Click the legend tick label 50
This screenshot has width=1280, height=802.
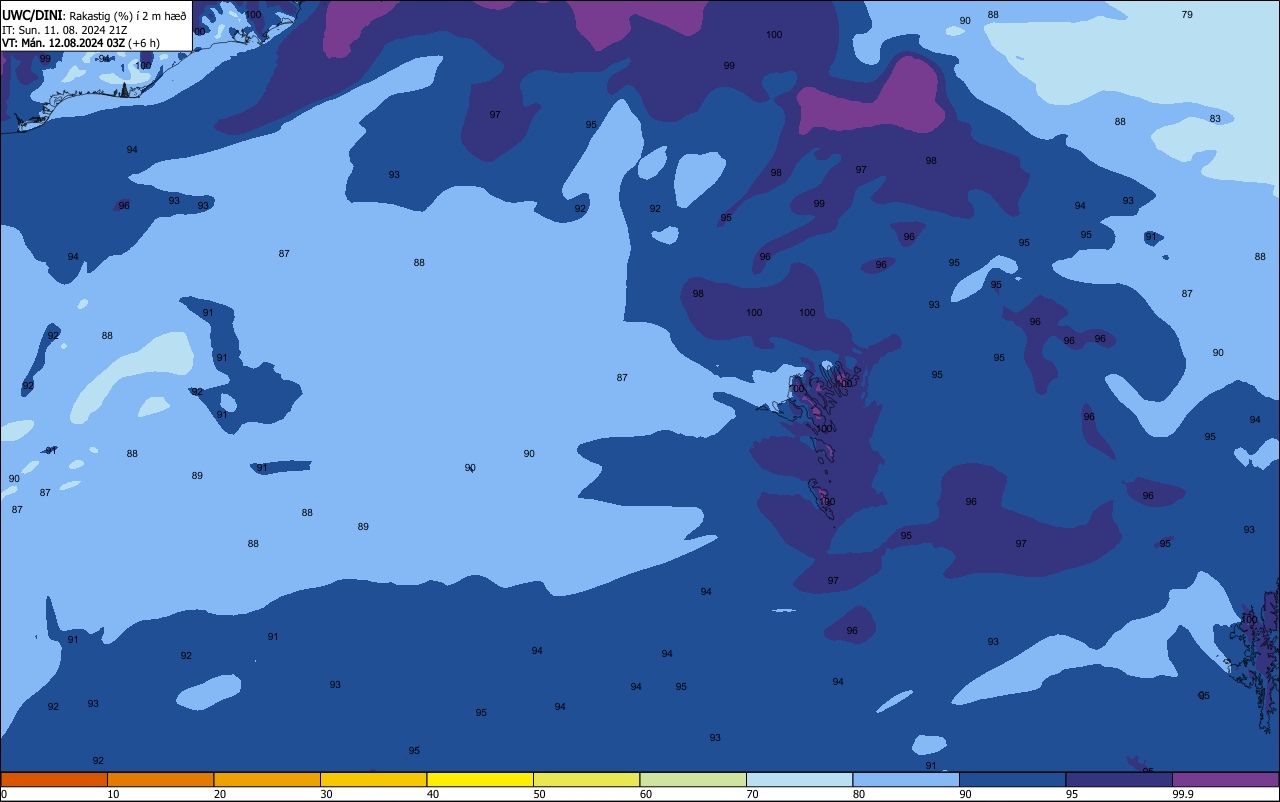click(539, 794)
